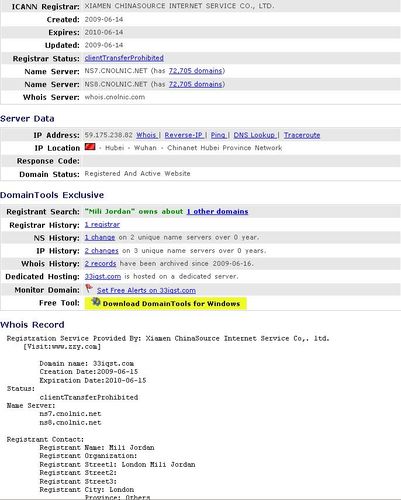Click registrar name XIAMEN CHINASOURCE INTERNET SERVICE
401x500 pixels.
pyautogui.click(x=179, y=6)
